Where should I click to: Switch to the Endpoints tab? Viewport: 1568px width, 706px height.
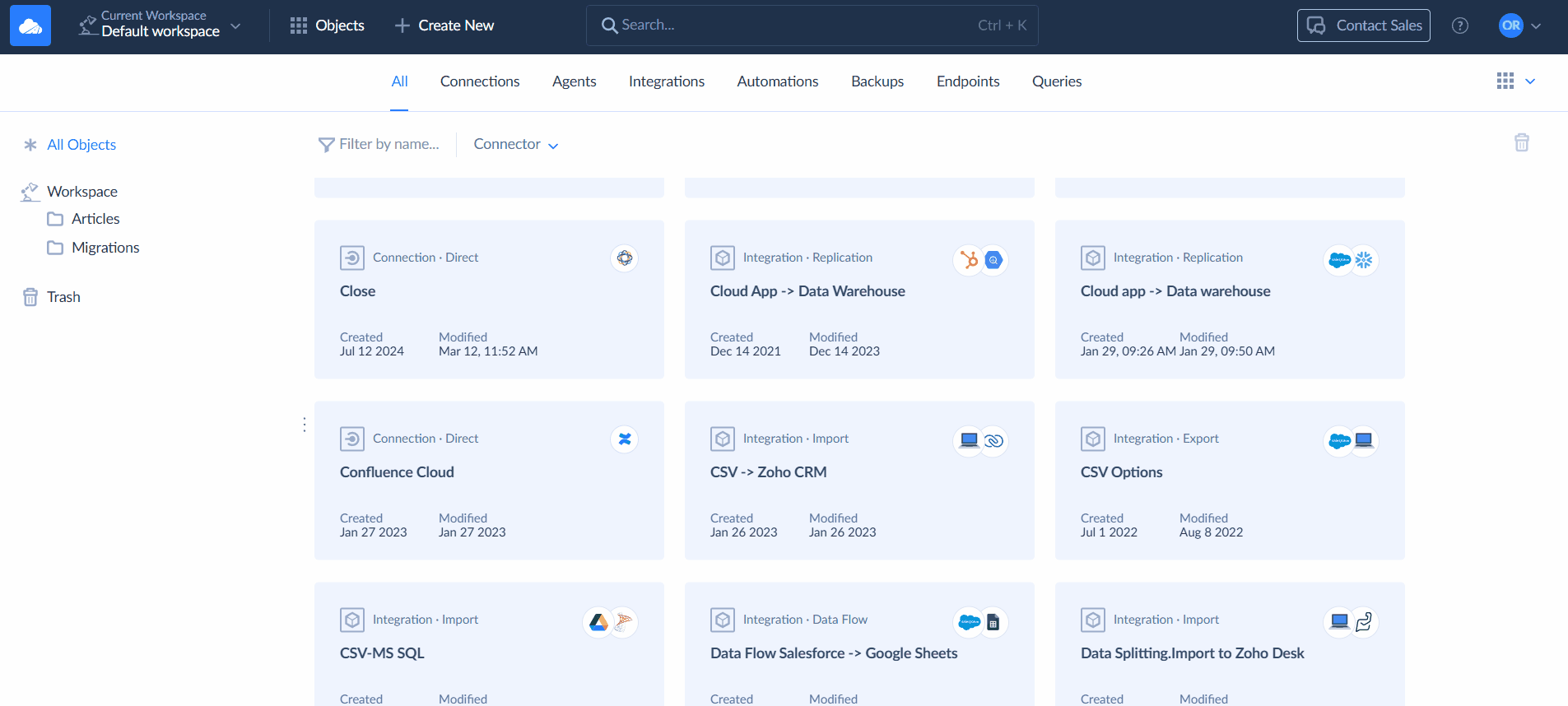968,81
